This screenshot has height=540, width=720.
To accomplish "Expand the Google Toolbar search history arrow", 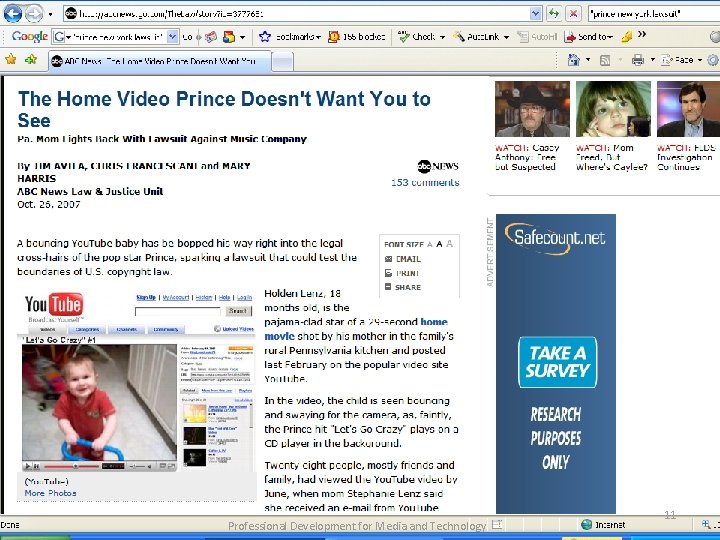I will [172, 37].
